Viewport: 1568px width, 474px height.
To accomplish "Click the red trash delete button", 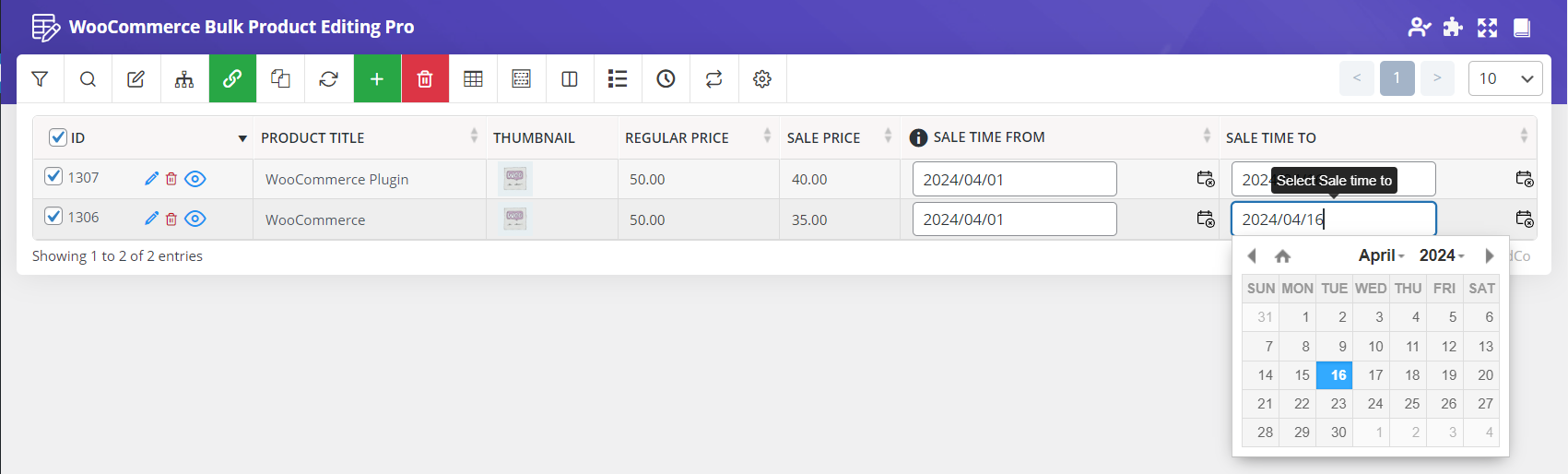I will tap(425, 79).
